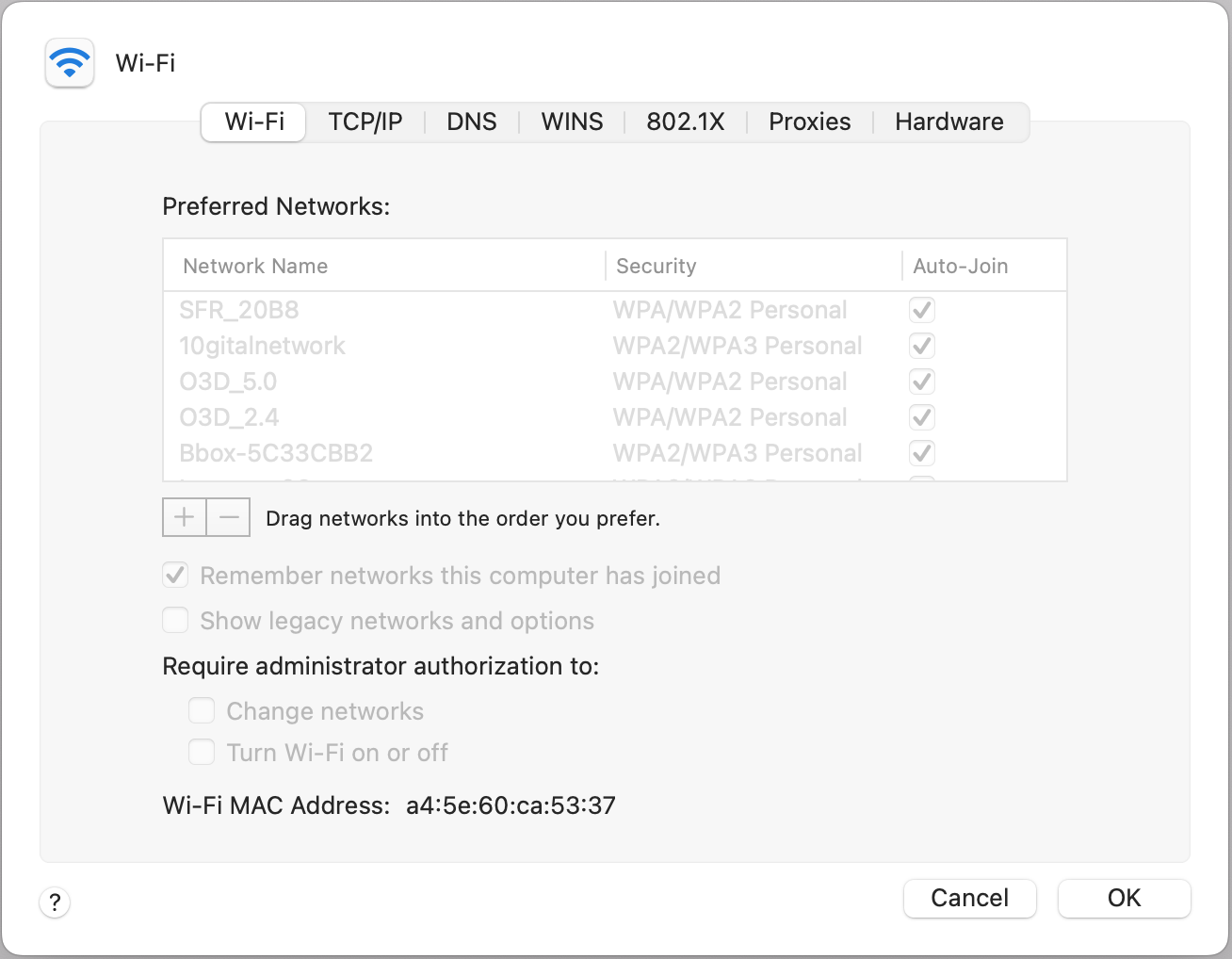Select the WINS tab
The width and height of the screenshot is (1232, 959).
coord(571,122)
